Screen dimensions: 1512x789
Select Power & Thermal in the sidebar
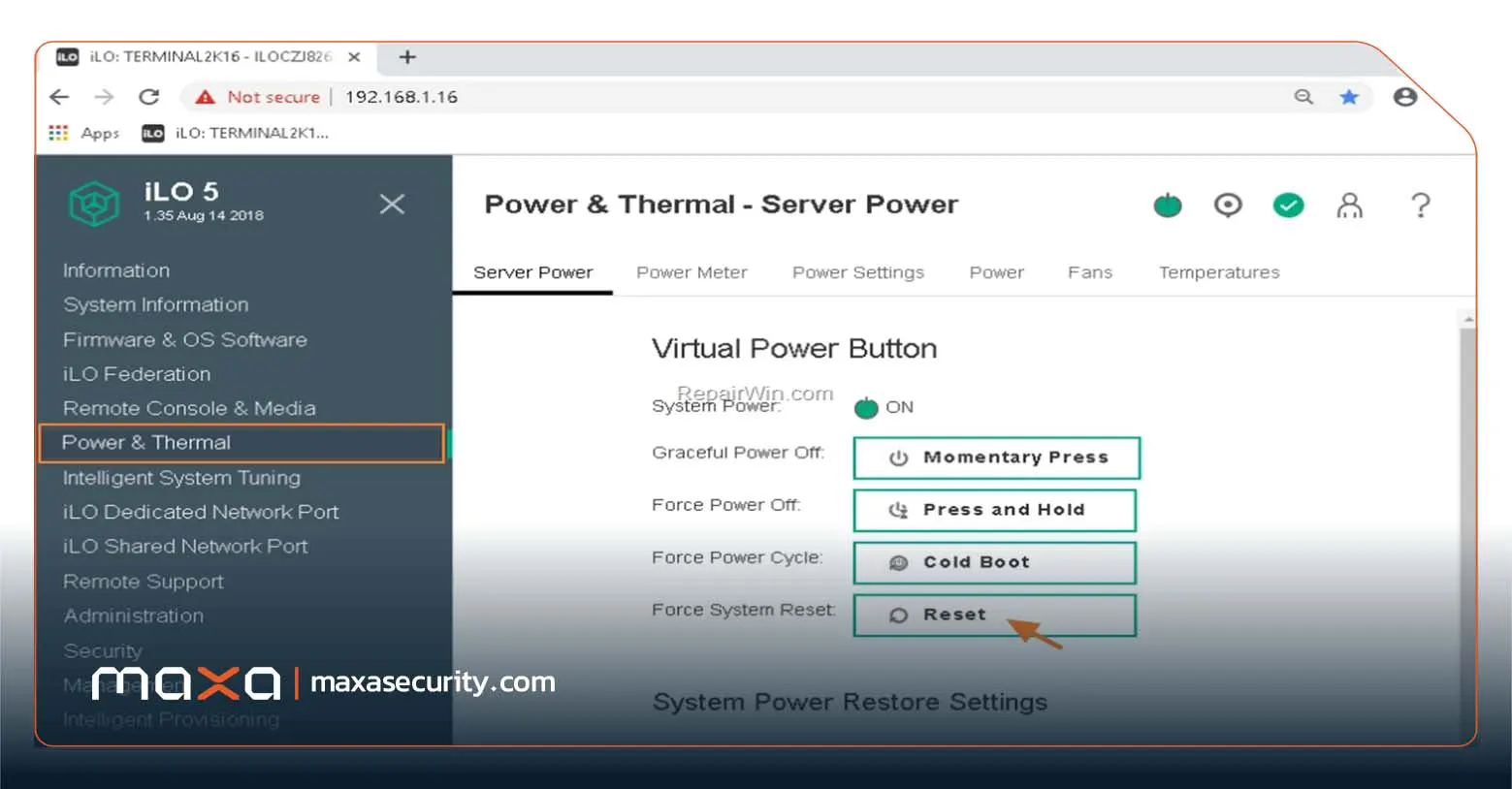(241, 443)
